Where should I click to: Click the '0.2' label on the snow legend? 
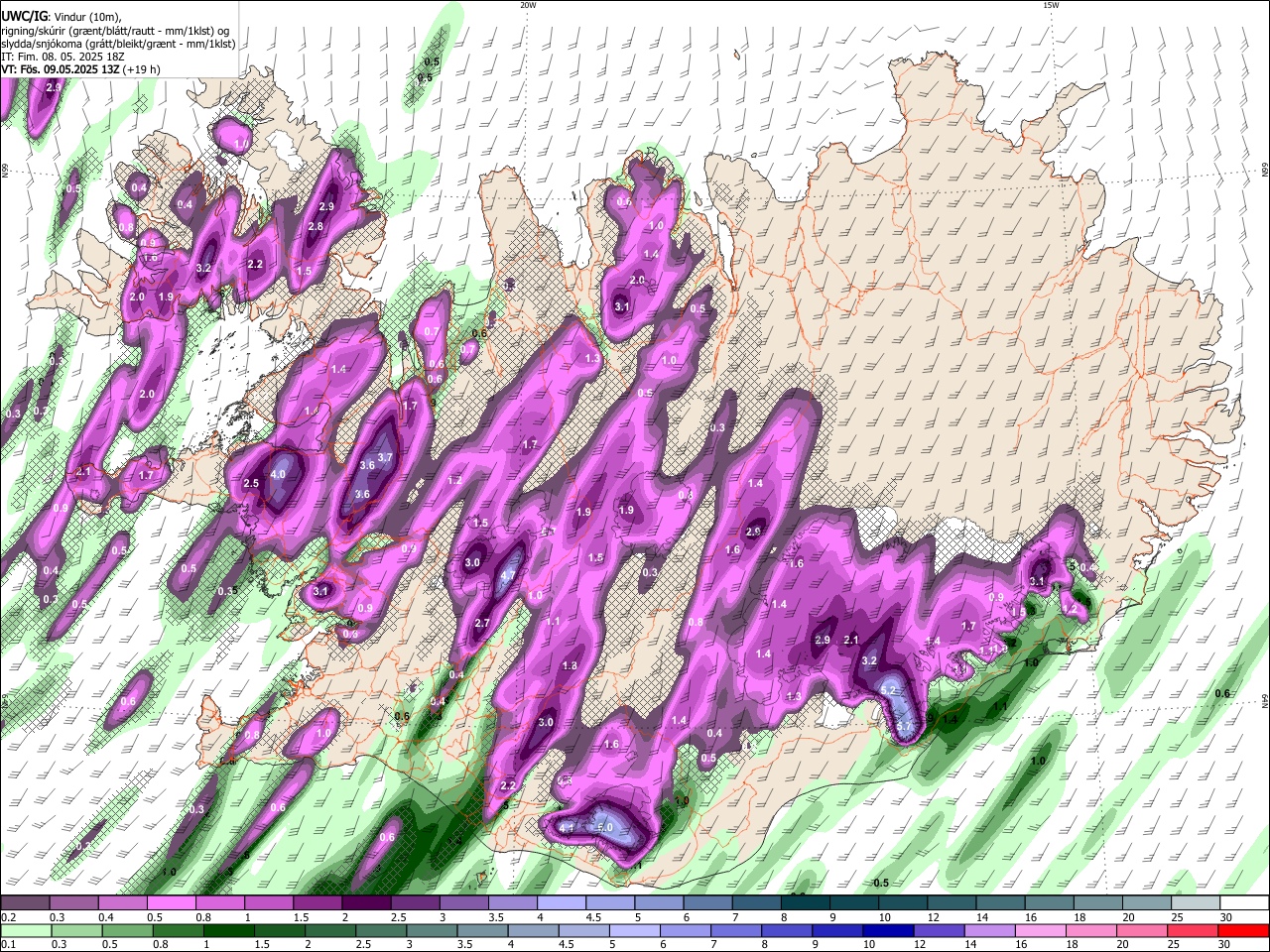coord(8,917)
